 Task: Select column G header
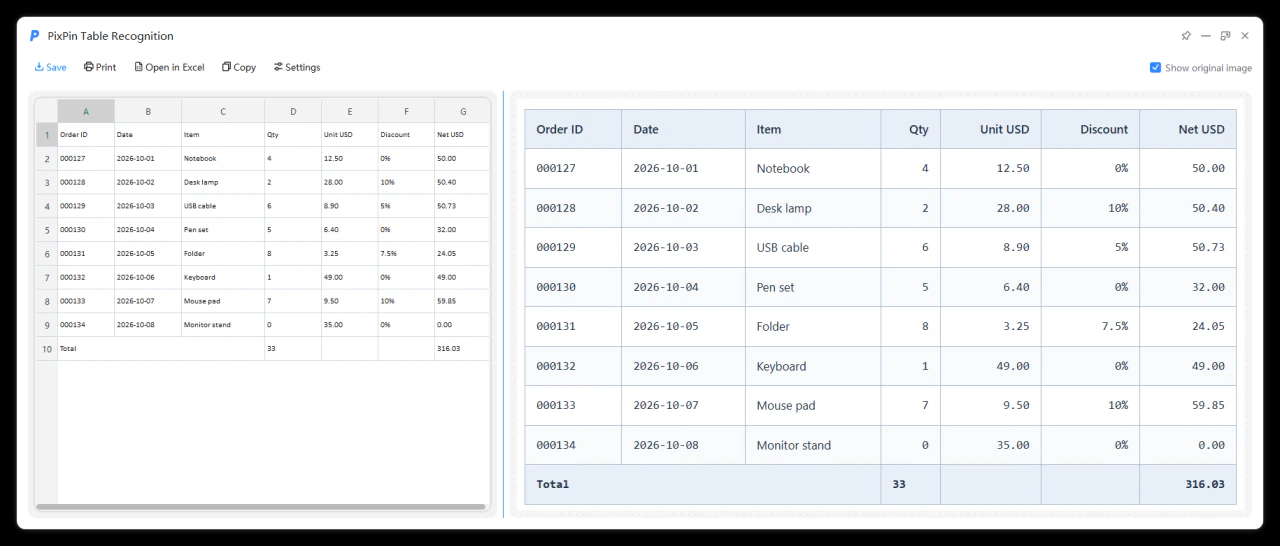(463, 111)
